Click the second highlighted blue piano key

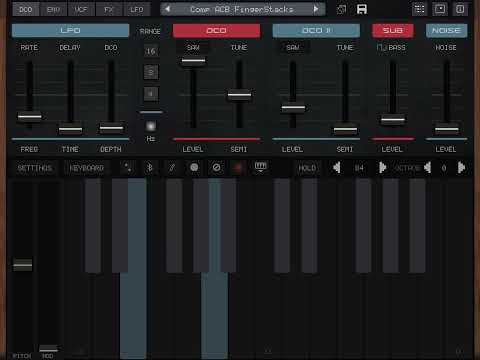[x=214, y=313]
